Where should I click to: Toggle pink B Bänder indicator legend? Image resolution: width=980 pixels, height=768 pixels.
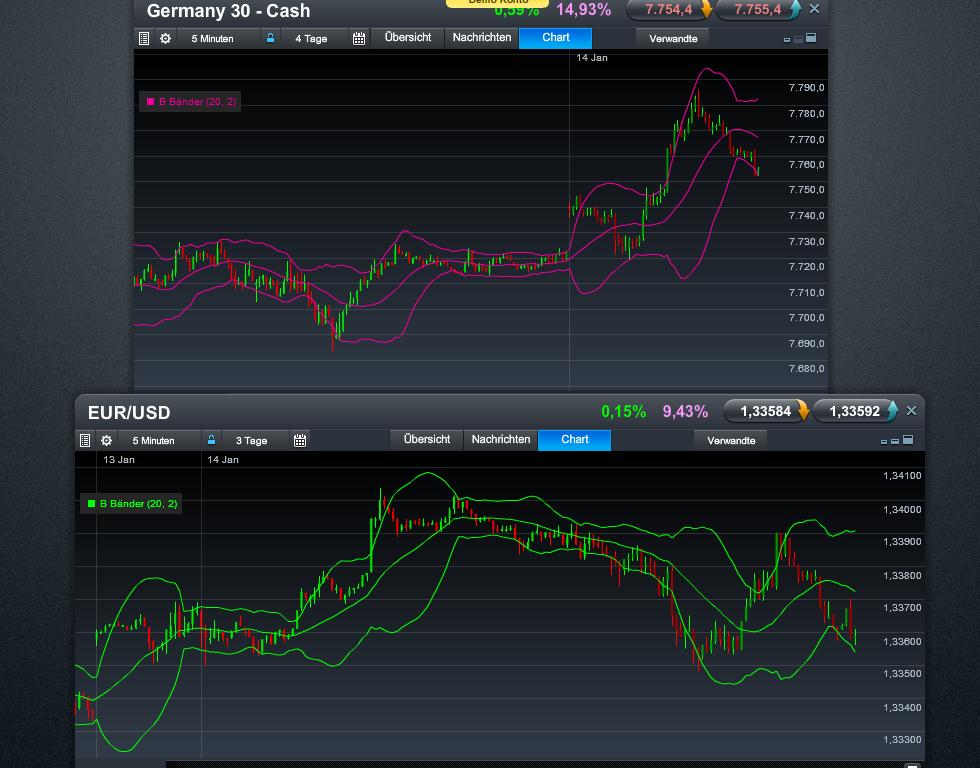pyautogui.click(x=190, y=102)
